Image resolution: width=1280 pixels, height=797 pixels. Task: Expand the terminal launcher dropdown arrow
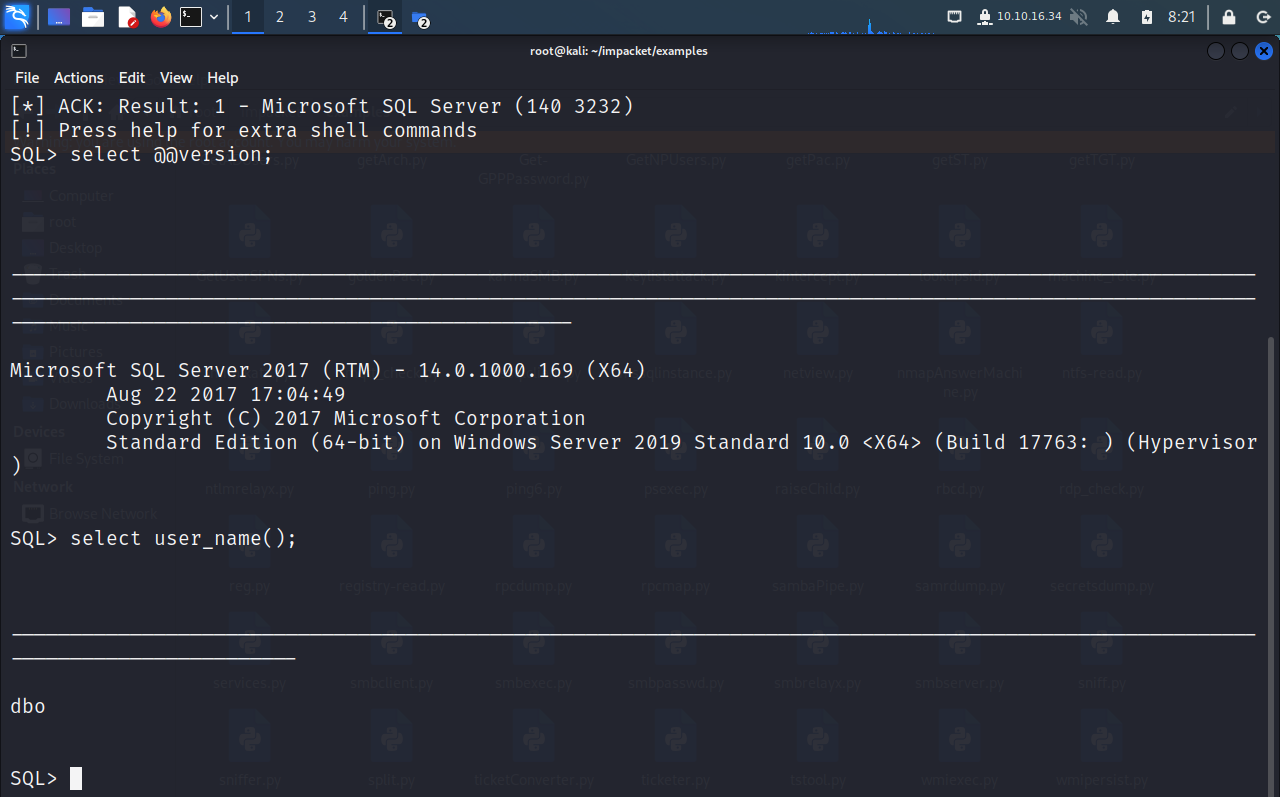pos(214,17)
